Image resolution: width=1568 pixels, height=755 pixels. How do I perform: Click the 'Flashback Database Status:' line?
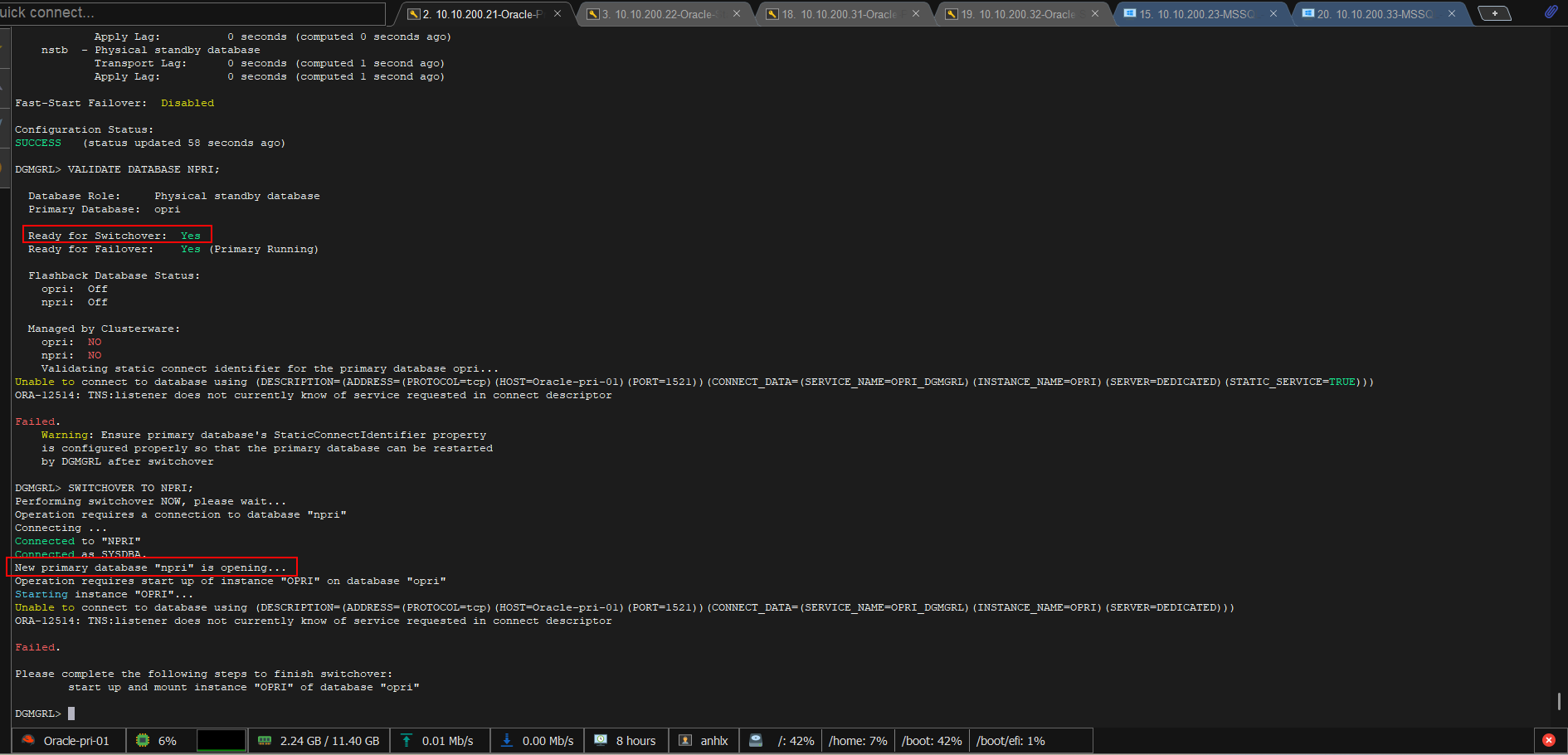pos(114,275)
